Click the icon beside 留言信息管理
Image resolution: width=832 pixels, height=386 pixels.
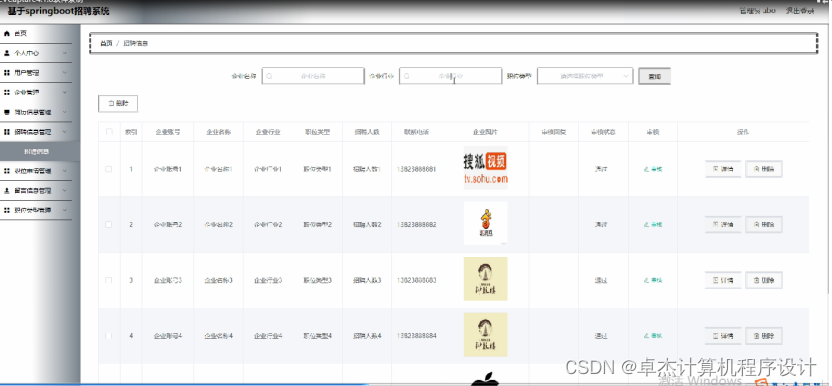click(x=7, y=191)
